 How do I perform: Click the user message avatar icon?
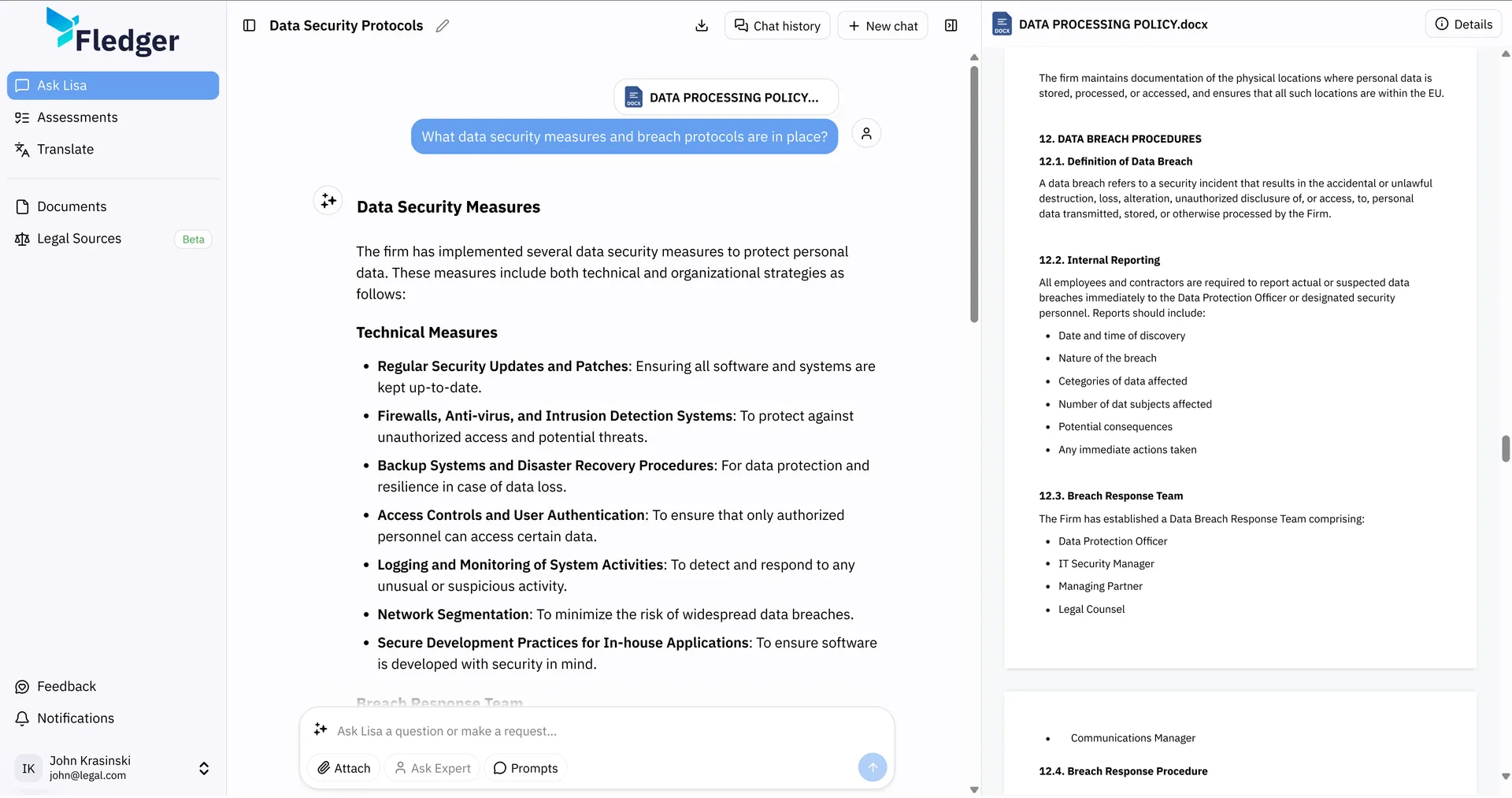pos(866,133)
